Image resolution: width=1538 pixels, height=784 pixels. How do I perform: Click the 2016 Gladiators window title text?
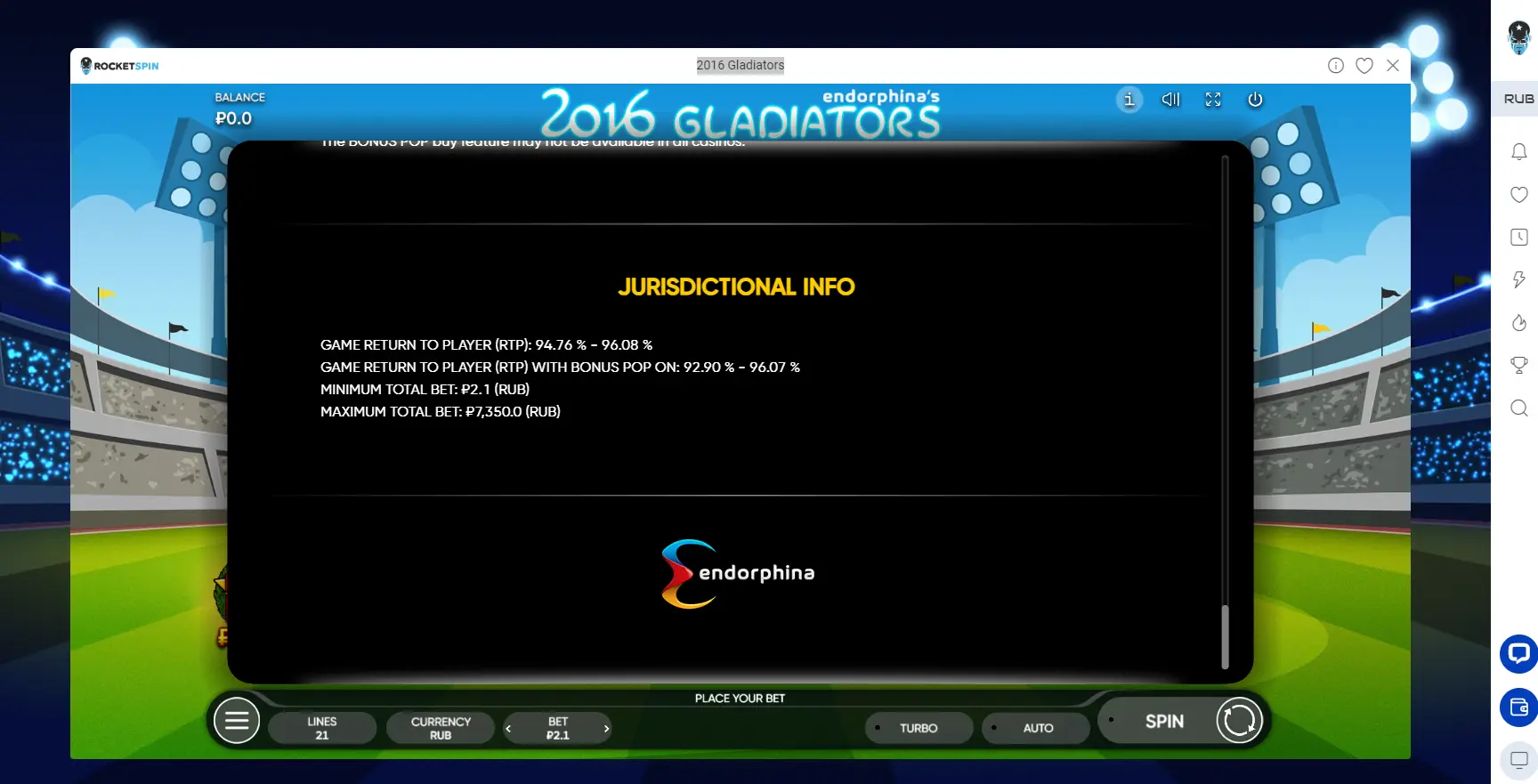[x=741, y=65]
